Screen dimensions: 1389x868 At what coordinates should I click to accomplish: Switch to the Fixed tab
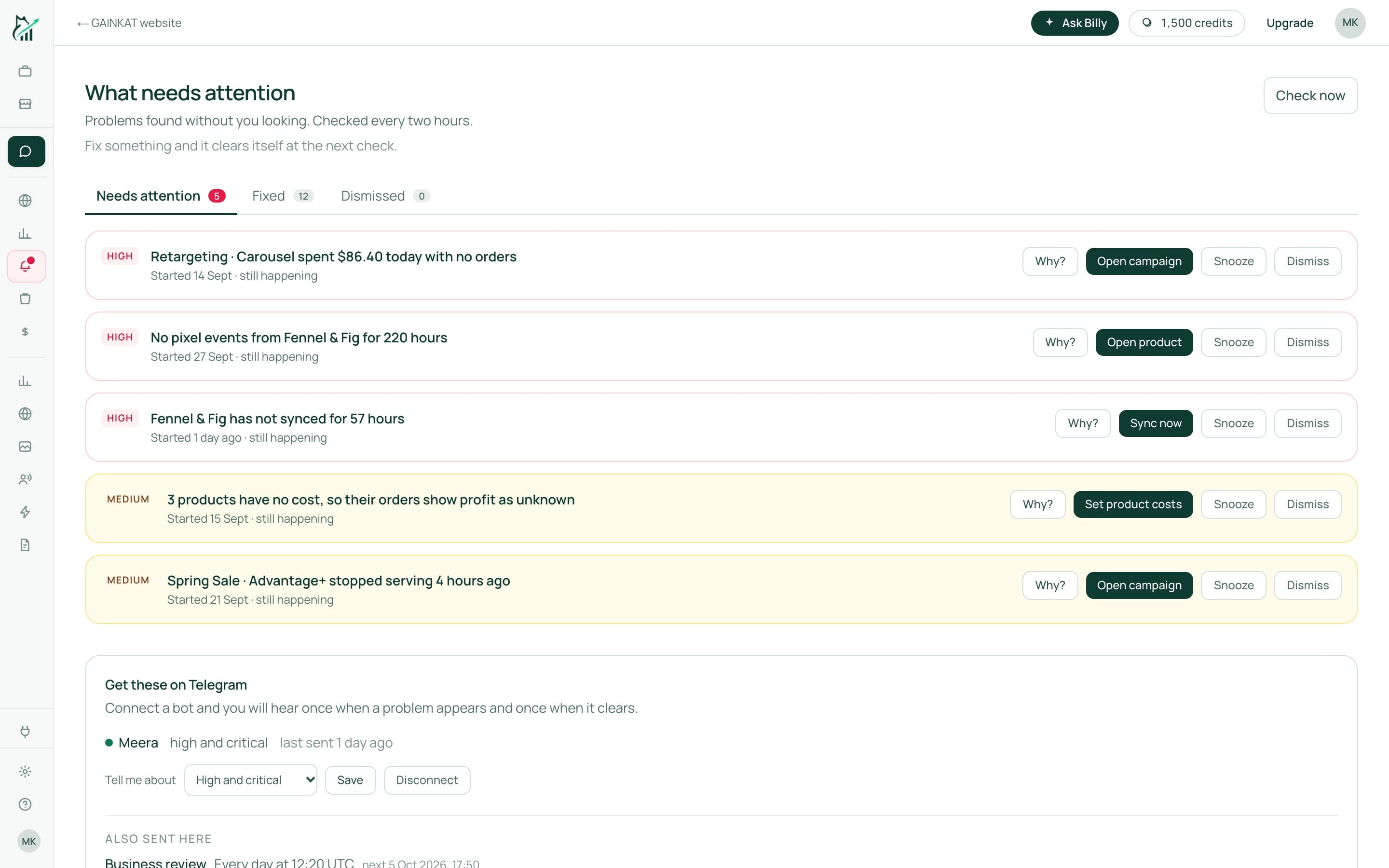tap(283, 196)
